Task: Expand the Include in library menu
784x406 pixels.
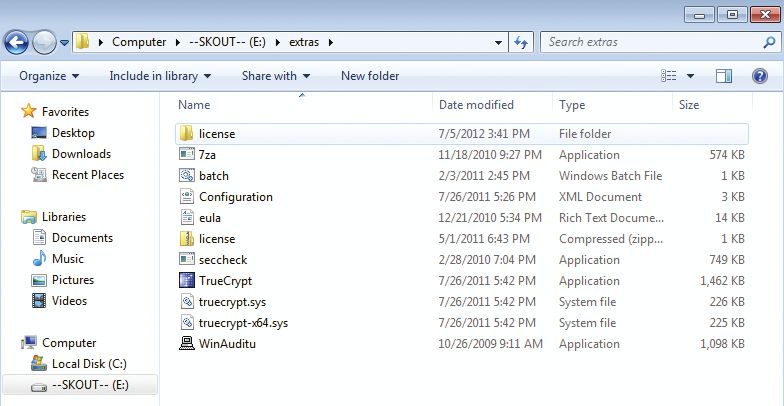Action: pyautogui.click(x=160, y=76)
